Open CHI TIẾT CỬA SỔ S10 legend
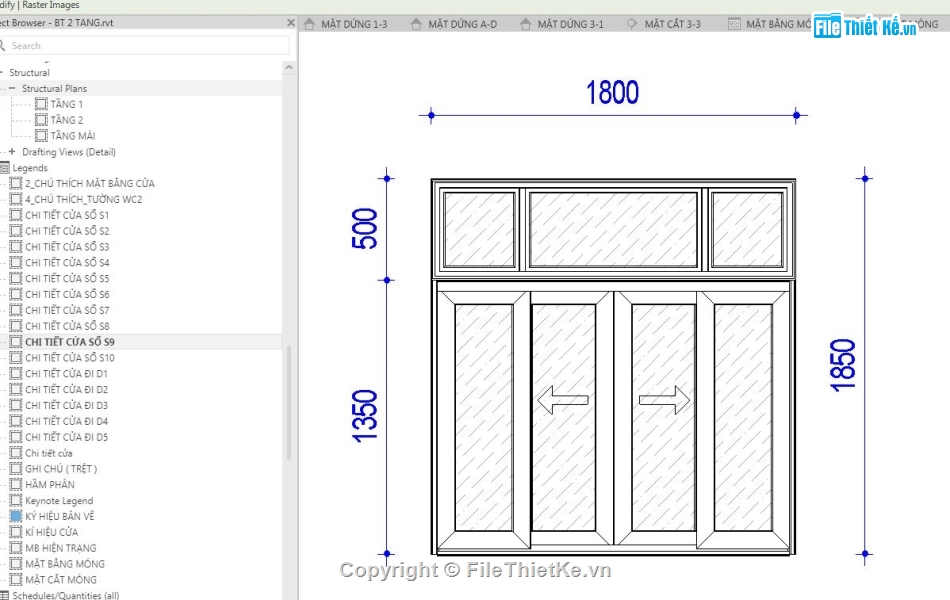Image resolution: width=950 pixels, height=600 pixels. [70, 358]
